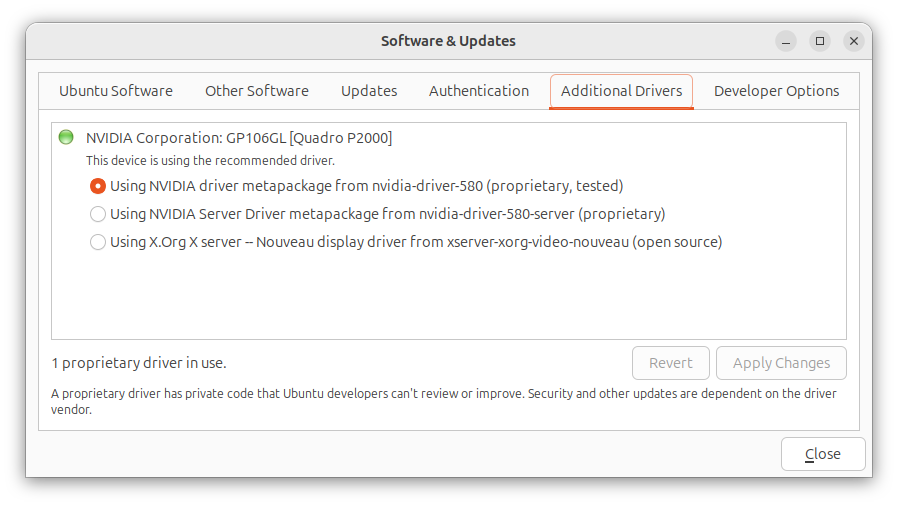Click 'This device is using the recommended driver' text
Viewport: 898px width, 506px height.
[x=210, y=160]
